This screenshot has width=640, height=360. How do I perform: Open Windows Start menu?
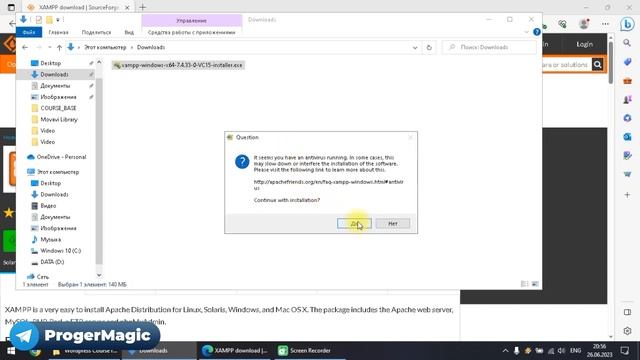[11, 351]
